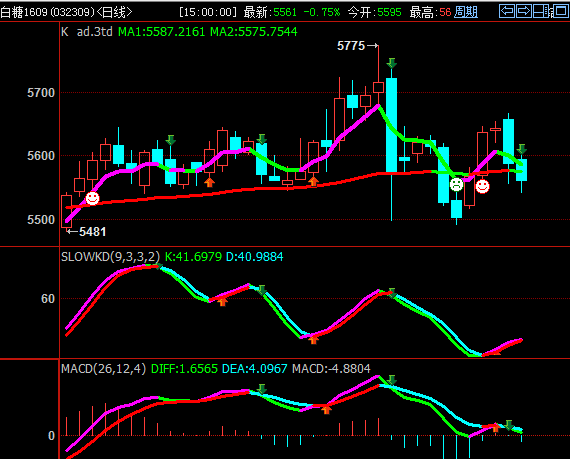Click the 日线 daily period label
The width and height of the screenshot is (570, 459).
[114, 12]
